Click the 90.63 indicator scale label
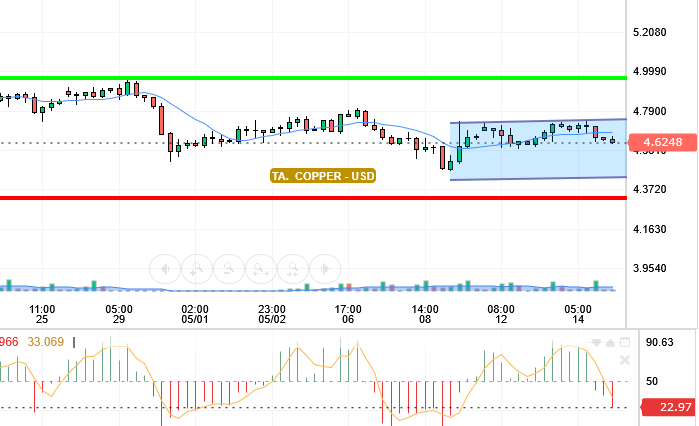699x426 pixels. tap(659, 343)
